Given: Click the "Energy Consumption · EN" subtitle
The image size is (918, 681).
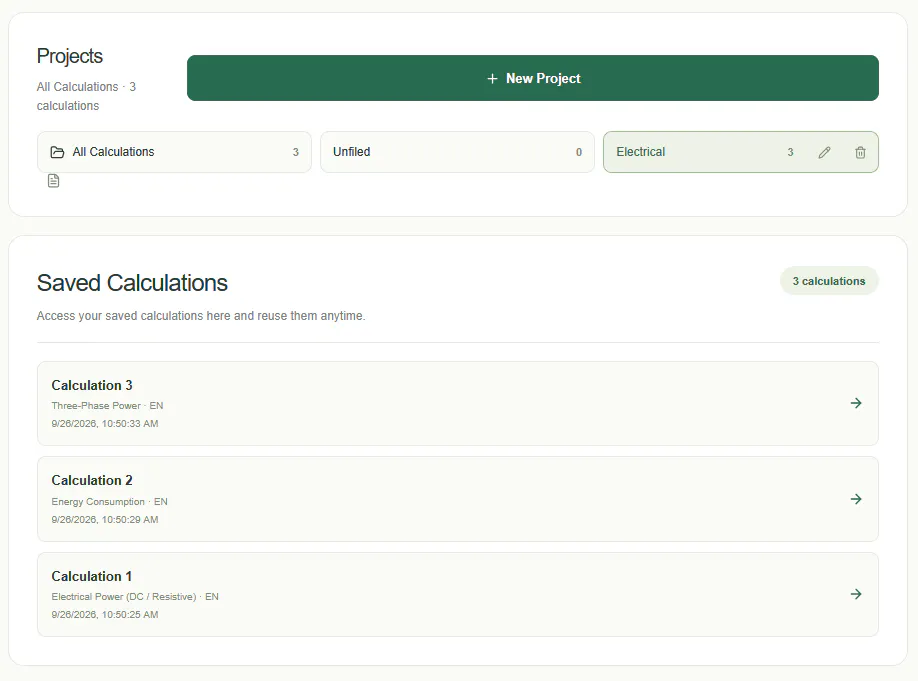Looking at the screenshot, I should (x=109, y=502).
